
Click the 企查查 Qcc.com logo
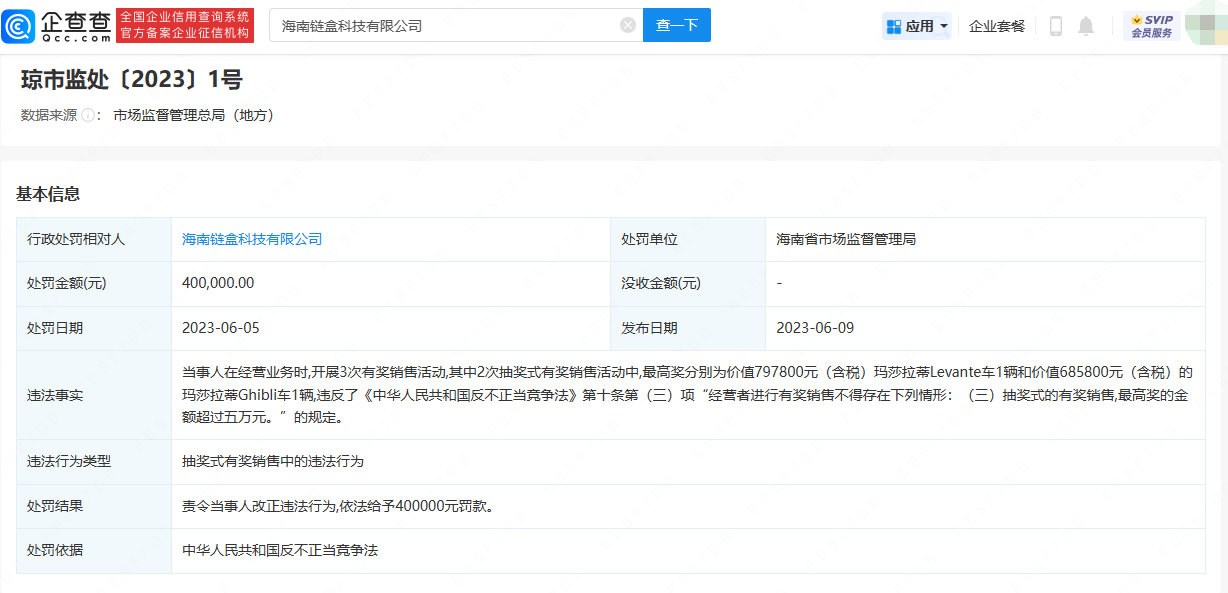pos(57,26)
